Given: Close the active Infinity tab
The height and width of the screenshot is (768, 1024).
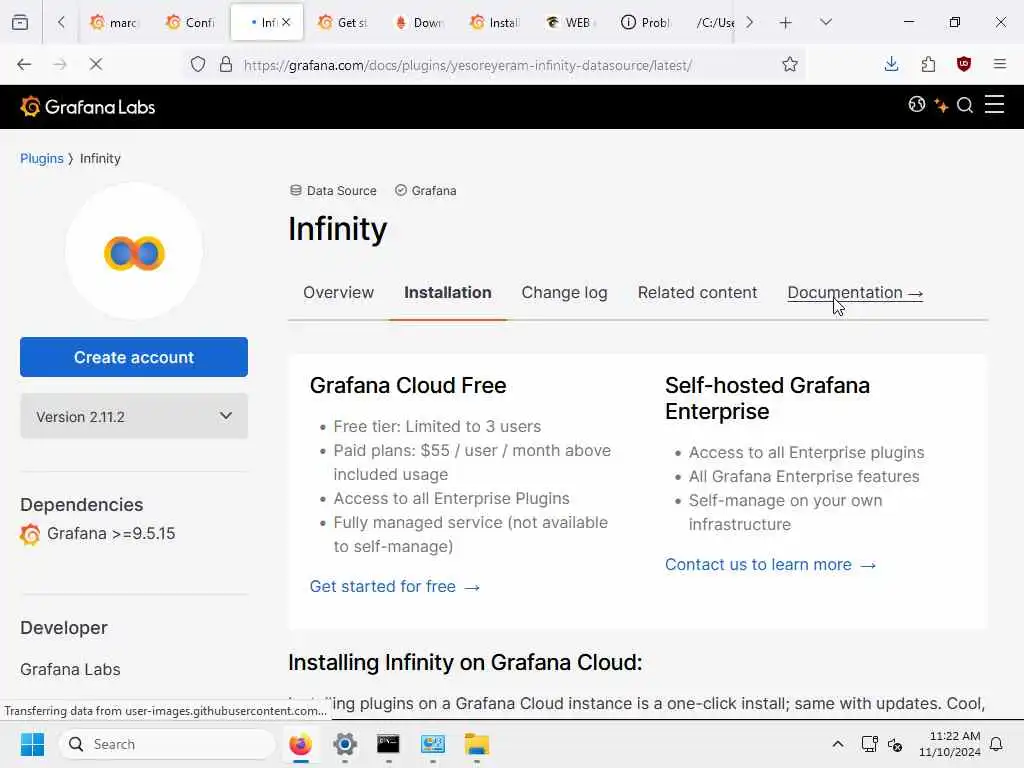Looking at the screenshot, I should coord(285,22).
